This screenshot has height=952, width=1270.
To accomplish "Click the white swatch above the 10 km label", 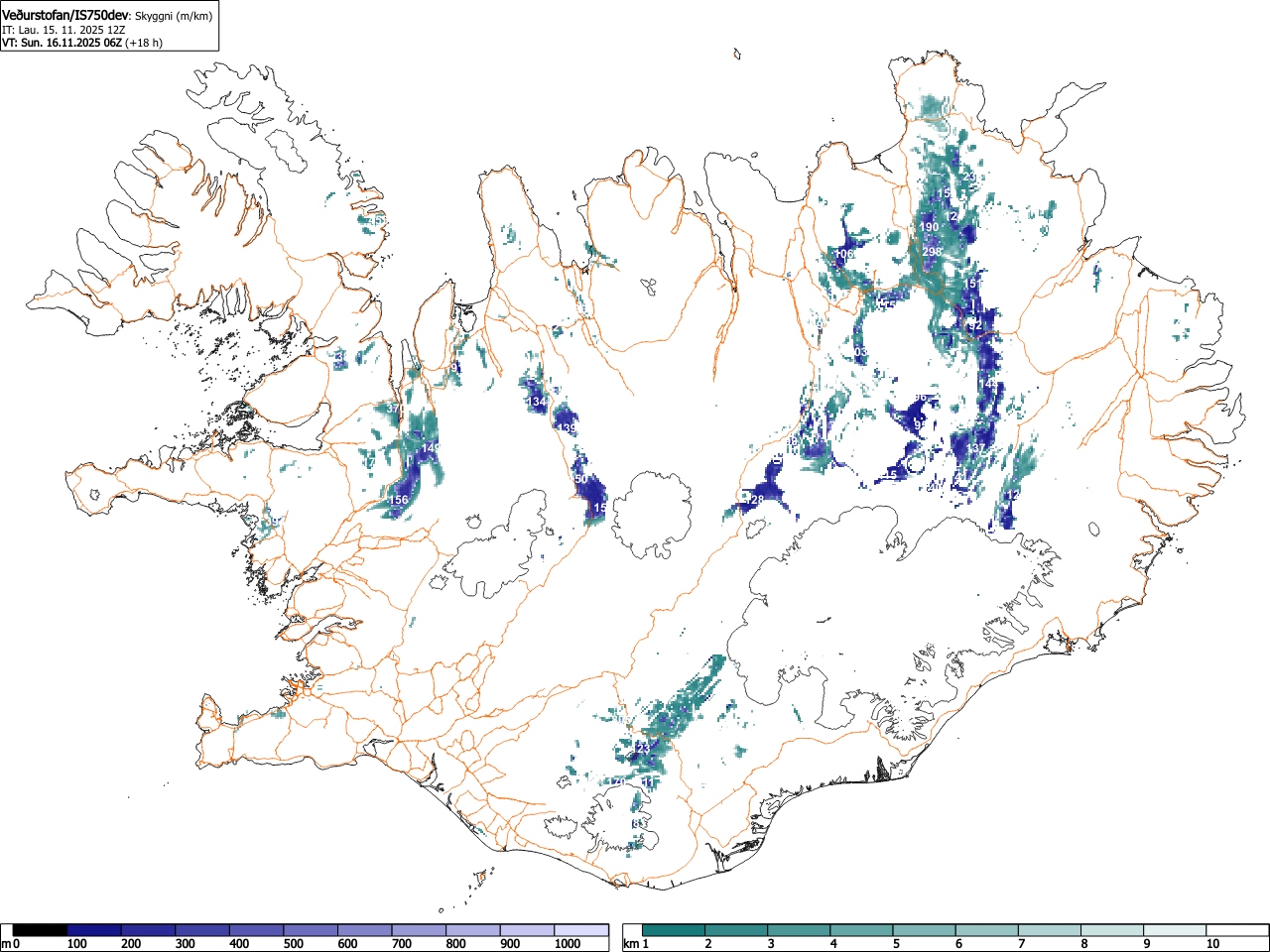I will click(1236, 930).
